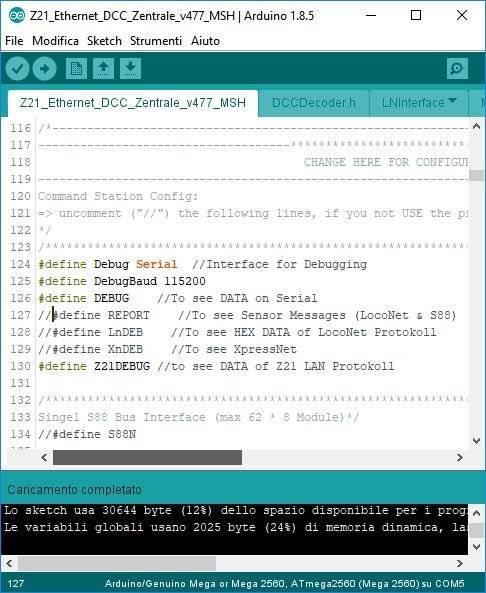Click the 'Caricamento completato' status message
This screenshot has width=486, height=593.
tap(74, 490)
